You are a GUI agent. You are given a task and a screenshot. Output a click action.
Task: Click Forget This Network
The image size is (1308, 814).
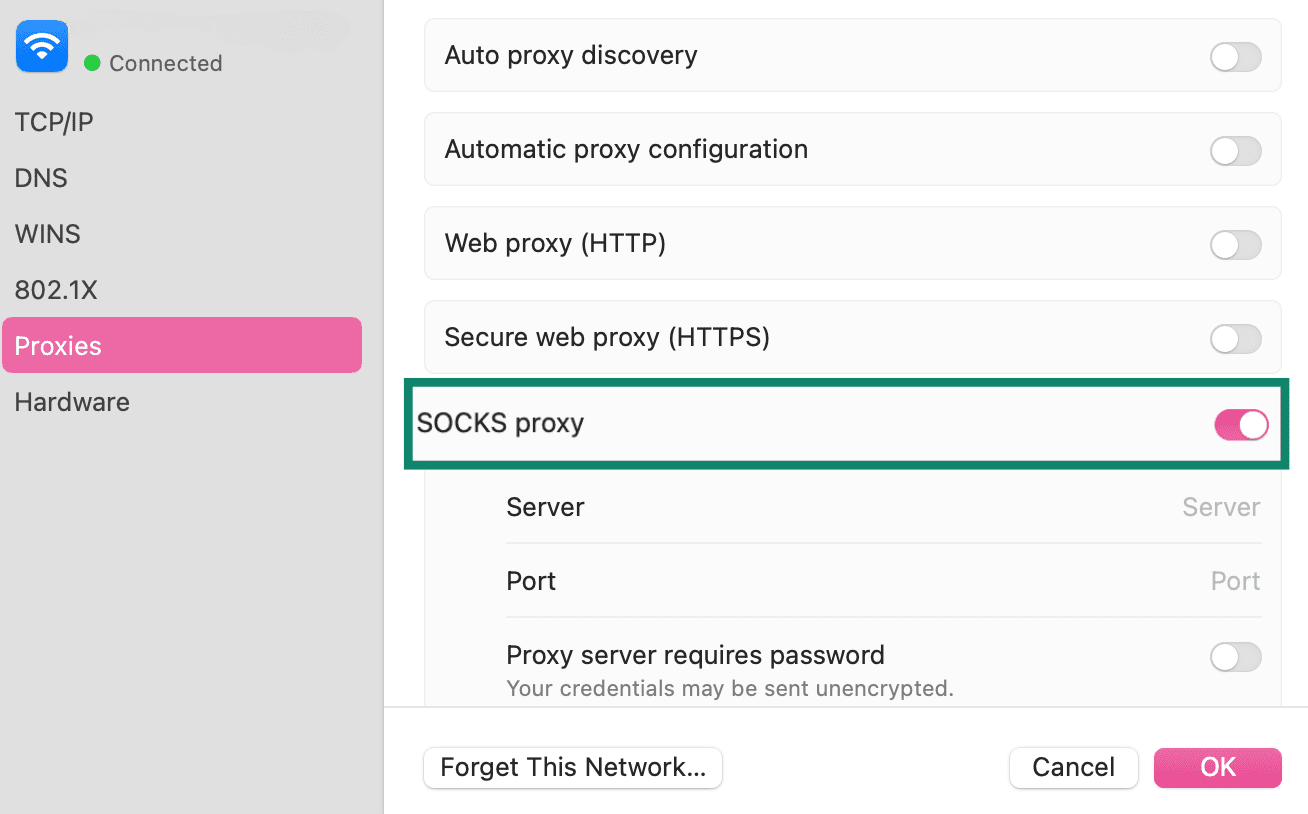pos(572,767)
